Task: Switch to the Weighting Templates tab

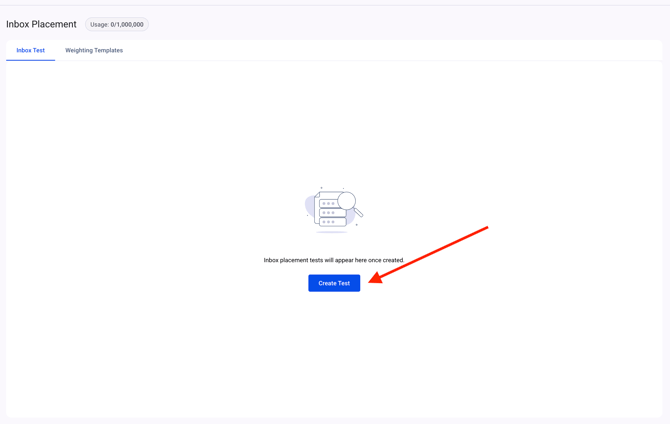Action: (x=94, y=50)
